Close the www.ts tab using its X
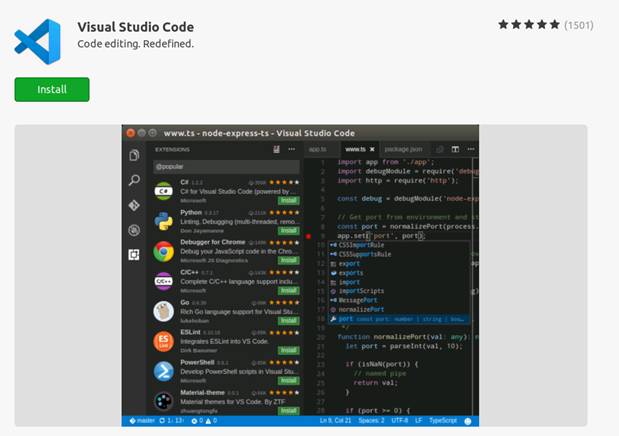This screenshot has height=436, width=619. coord(372,149)
